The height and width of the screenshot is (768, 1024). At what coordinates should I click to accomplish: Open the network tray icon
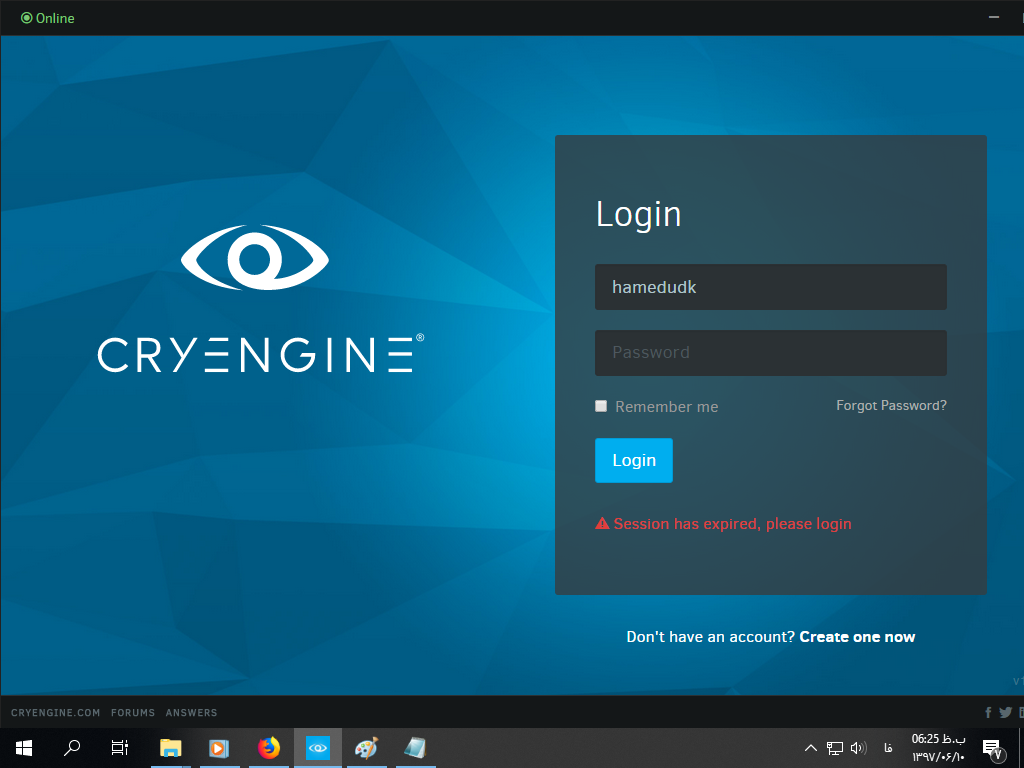tap(835, 748)
